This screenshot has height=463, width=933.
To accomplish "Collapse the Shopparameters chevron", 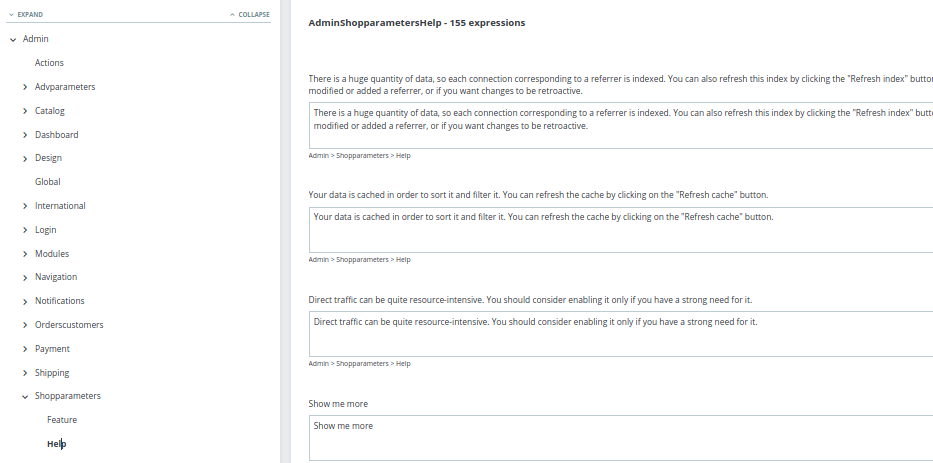I will [x=24, y=396].
